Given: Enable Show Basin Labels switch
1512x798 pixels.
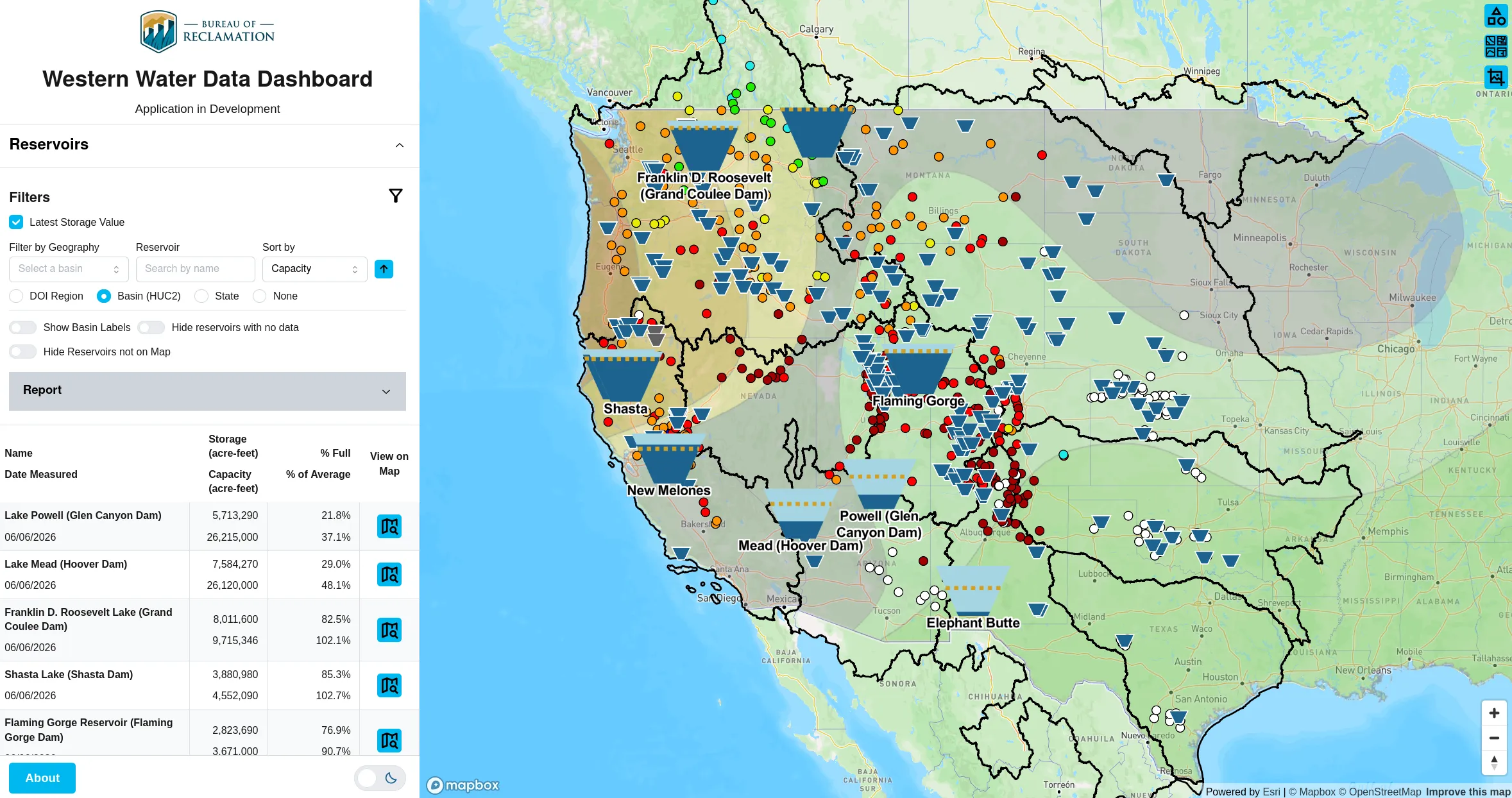Looking at the screenshot, I should (23, 328).
